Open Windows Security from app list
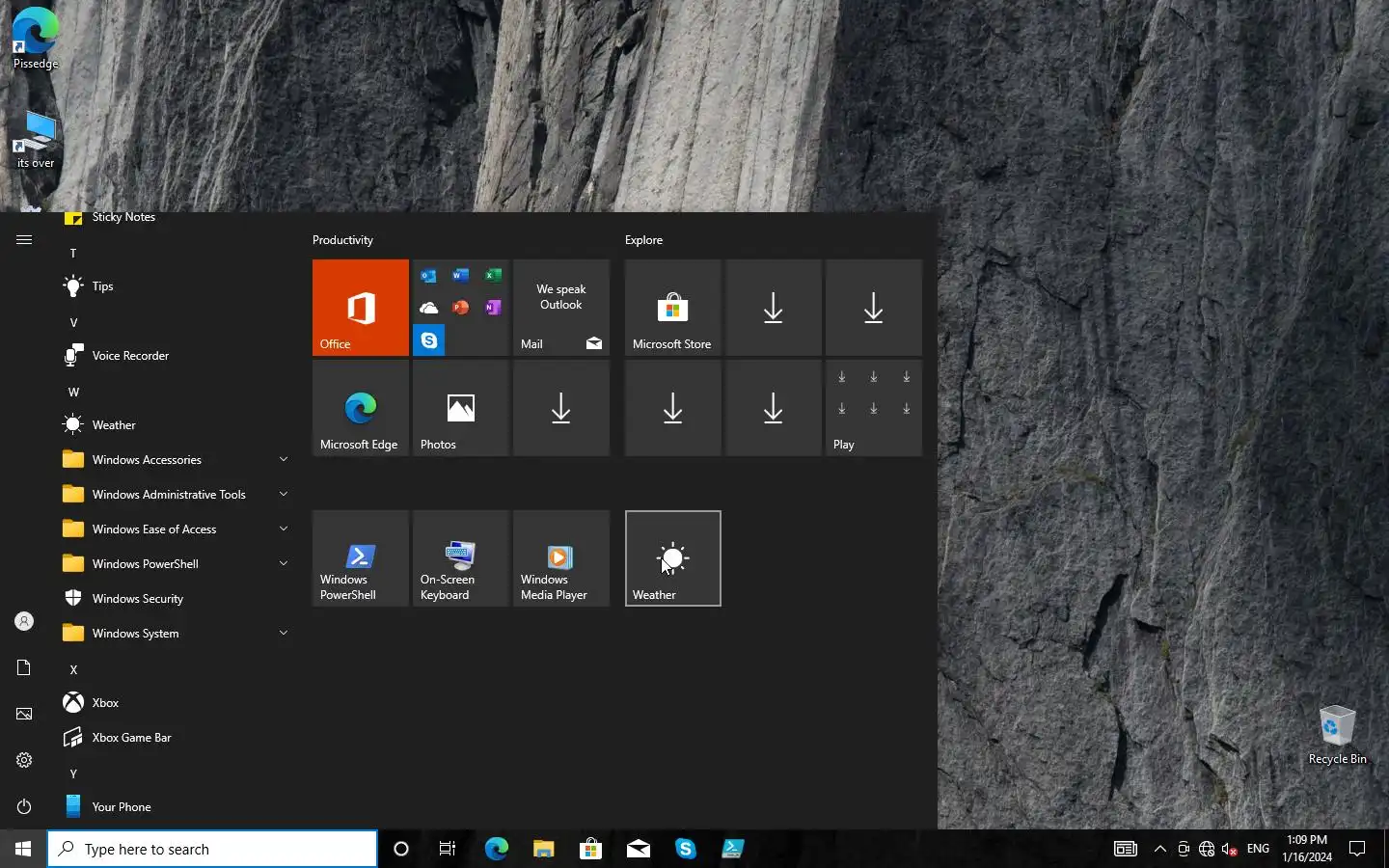 tap(174, 599)
